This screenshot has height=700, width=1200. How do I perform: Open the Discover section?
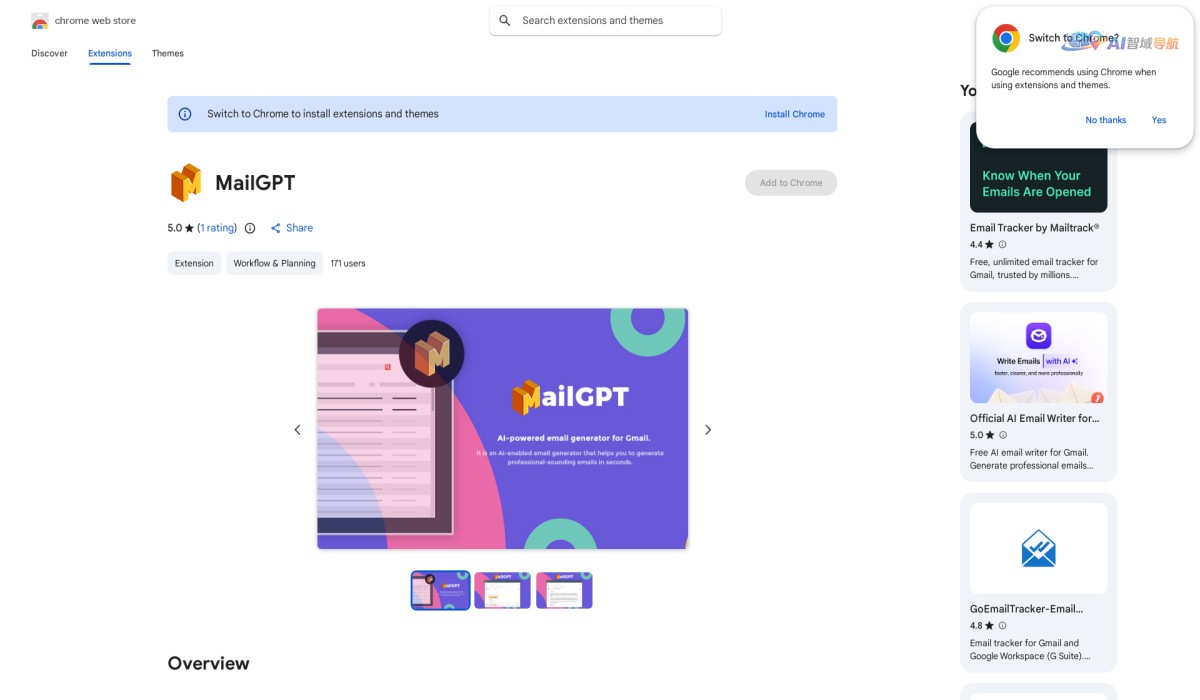click(x=48, y=53)
